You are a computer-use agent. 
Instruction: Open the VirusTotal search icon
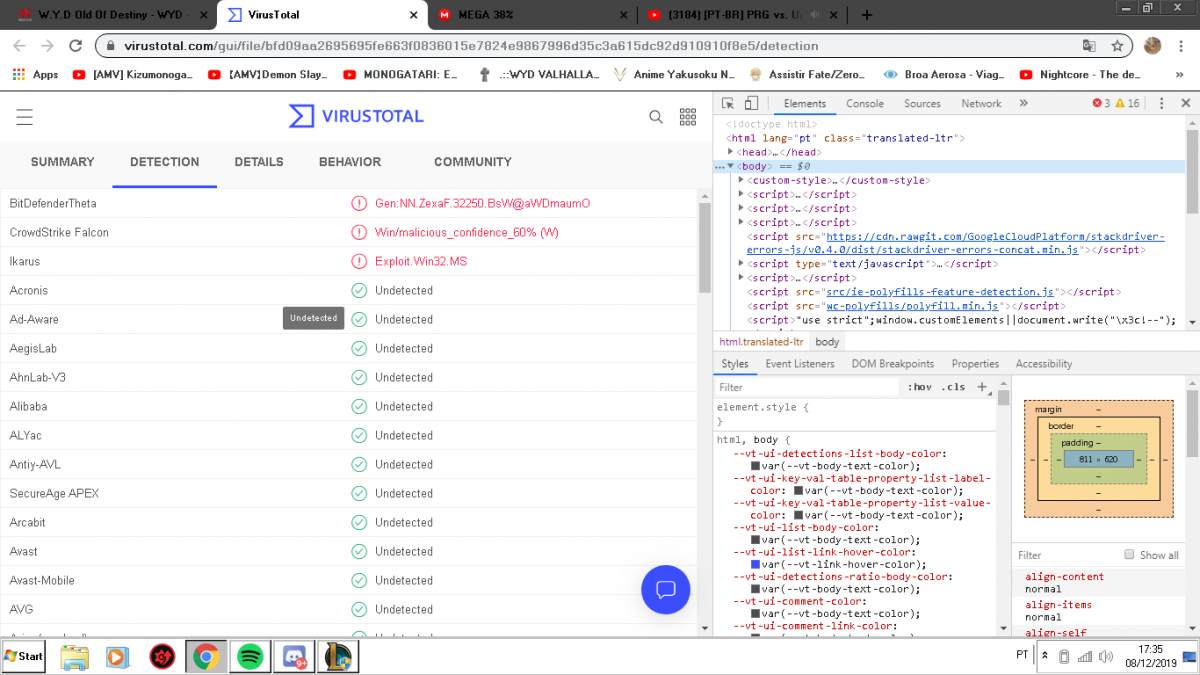(x=656, y=117)
